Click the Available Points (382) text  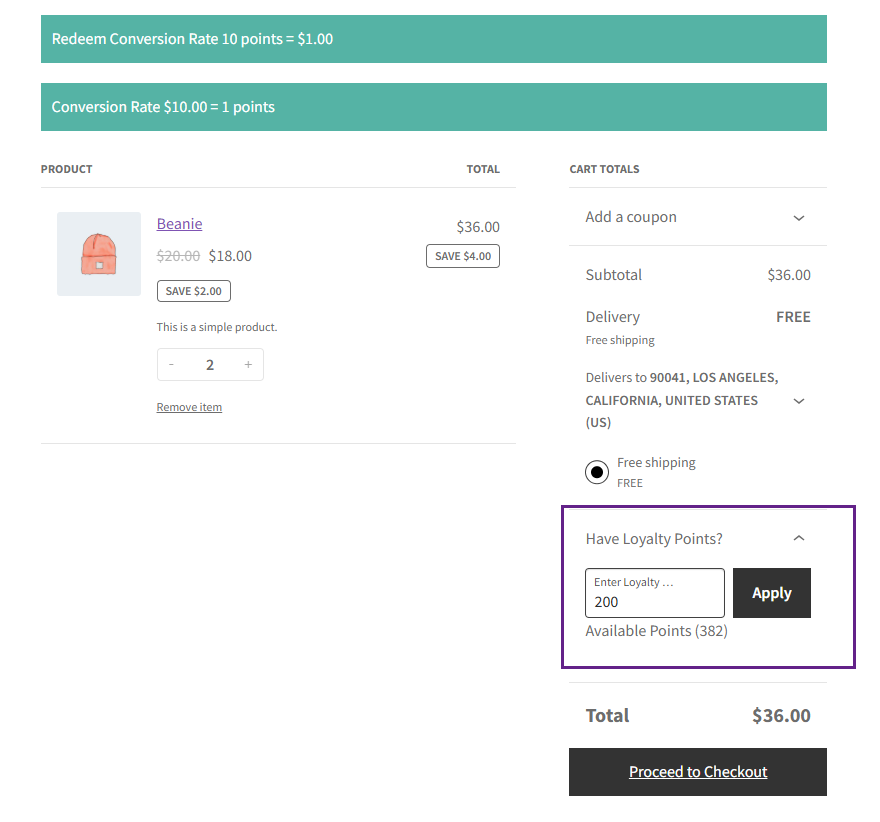coord(656,631)
